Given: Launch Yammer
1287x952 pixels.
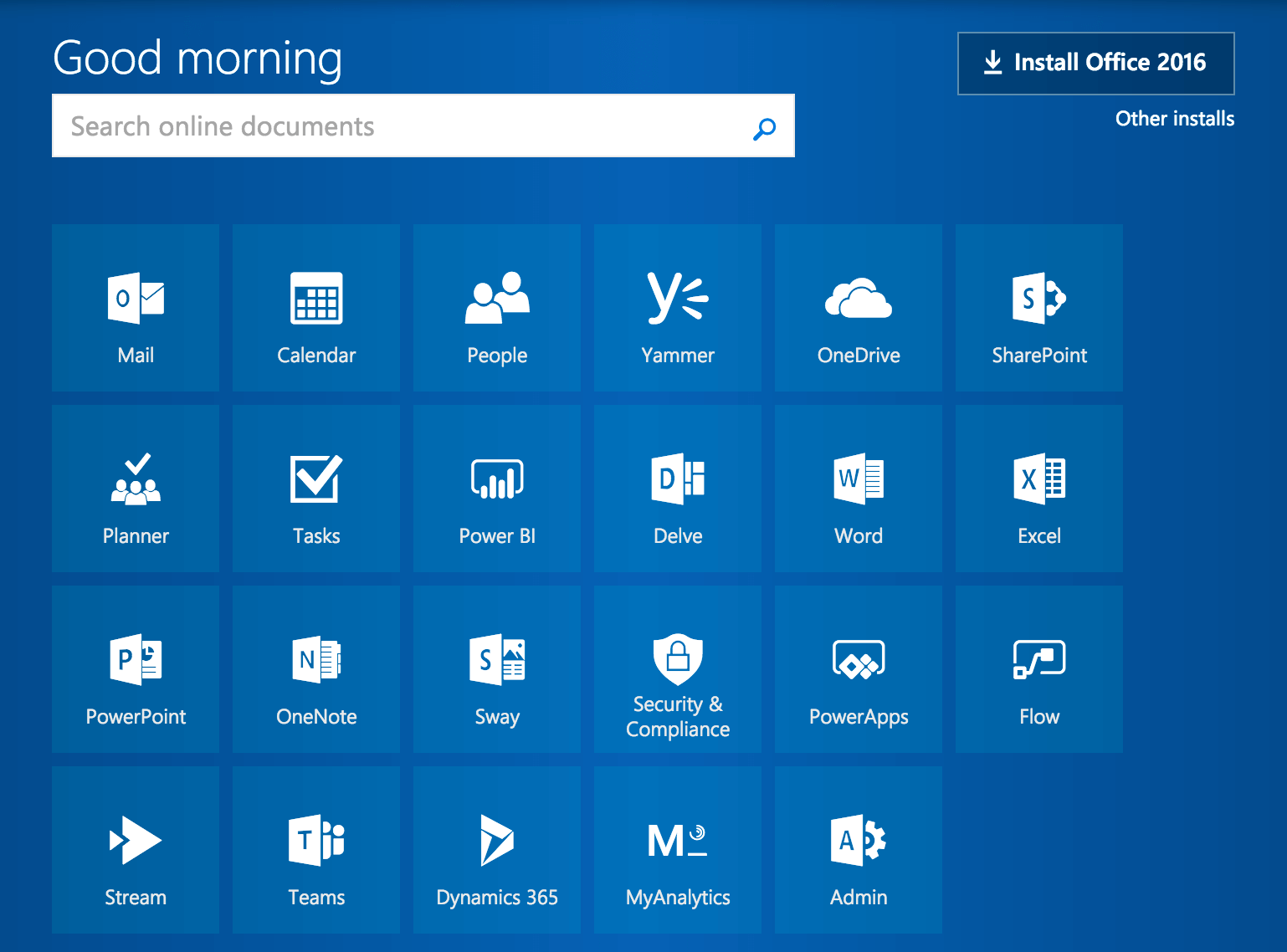Looking at the screenshot, I should click(677, 308).
